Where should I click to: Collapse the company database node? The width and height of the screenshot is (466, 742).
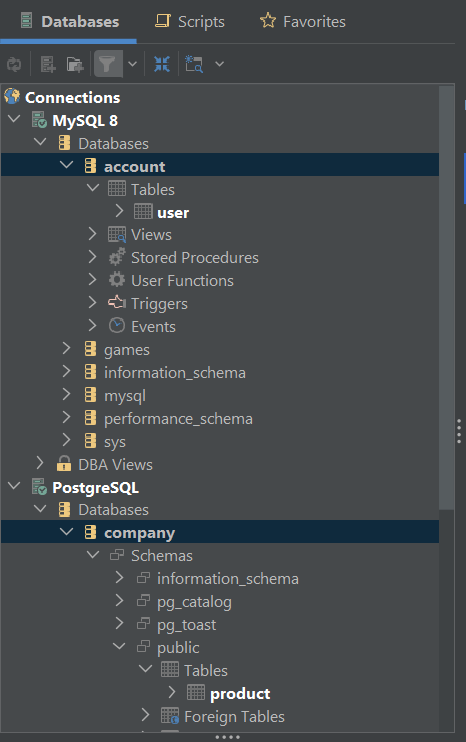tap(67, 532)
